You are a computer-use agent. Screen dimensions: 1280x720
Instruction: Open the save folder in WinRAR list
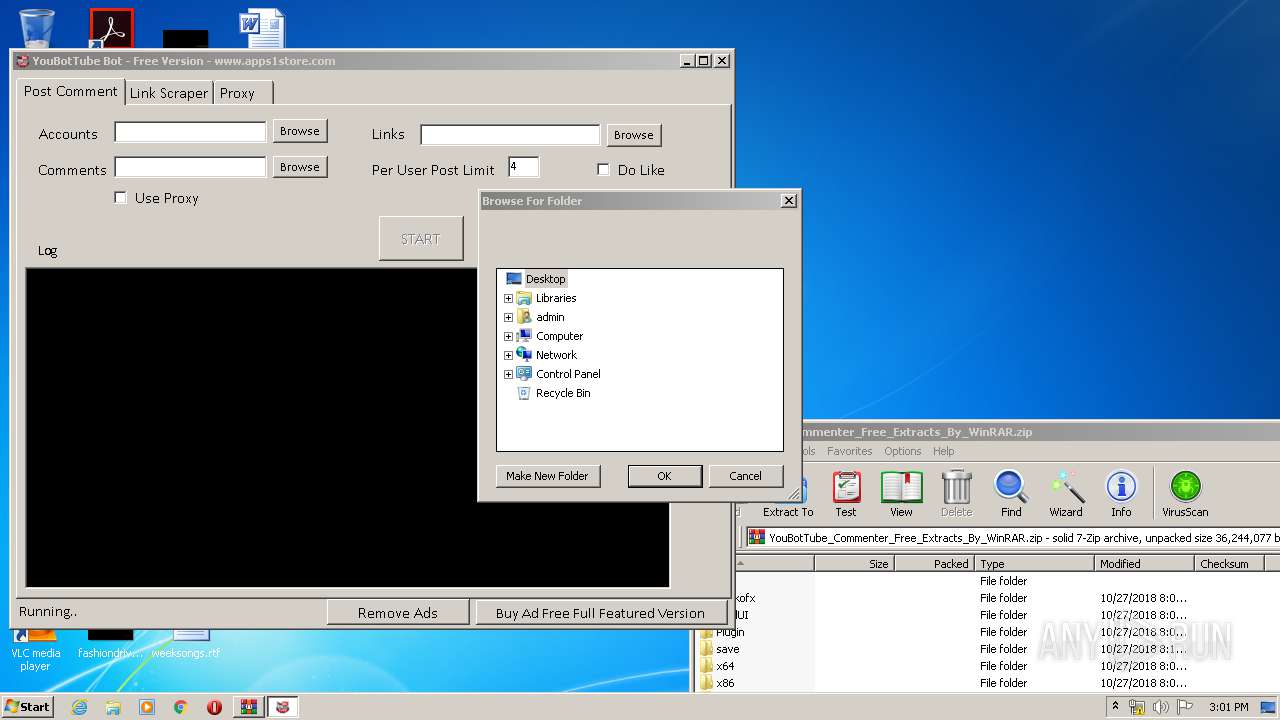pos(727,649)
